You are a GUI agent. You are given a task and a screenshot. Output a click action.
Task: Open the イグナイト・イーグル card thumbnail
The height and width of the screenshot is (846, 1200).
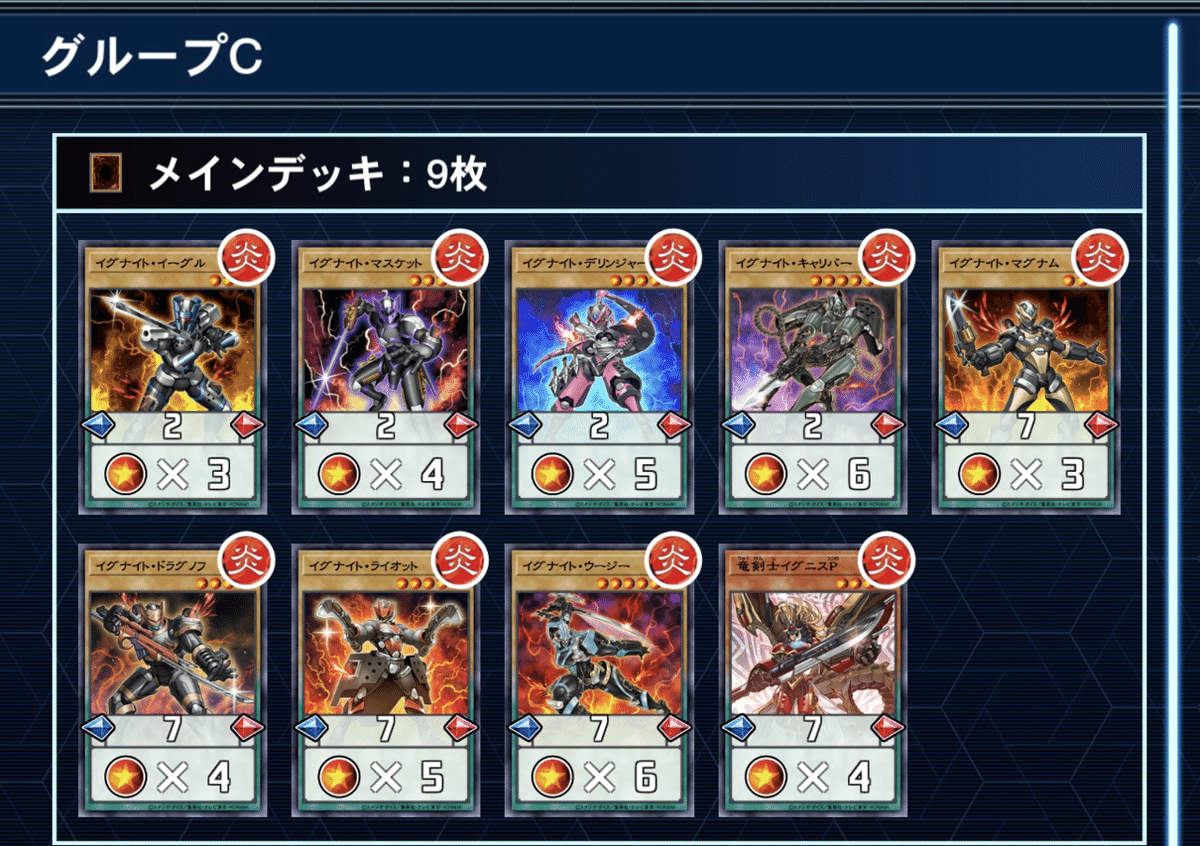173,377
